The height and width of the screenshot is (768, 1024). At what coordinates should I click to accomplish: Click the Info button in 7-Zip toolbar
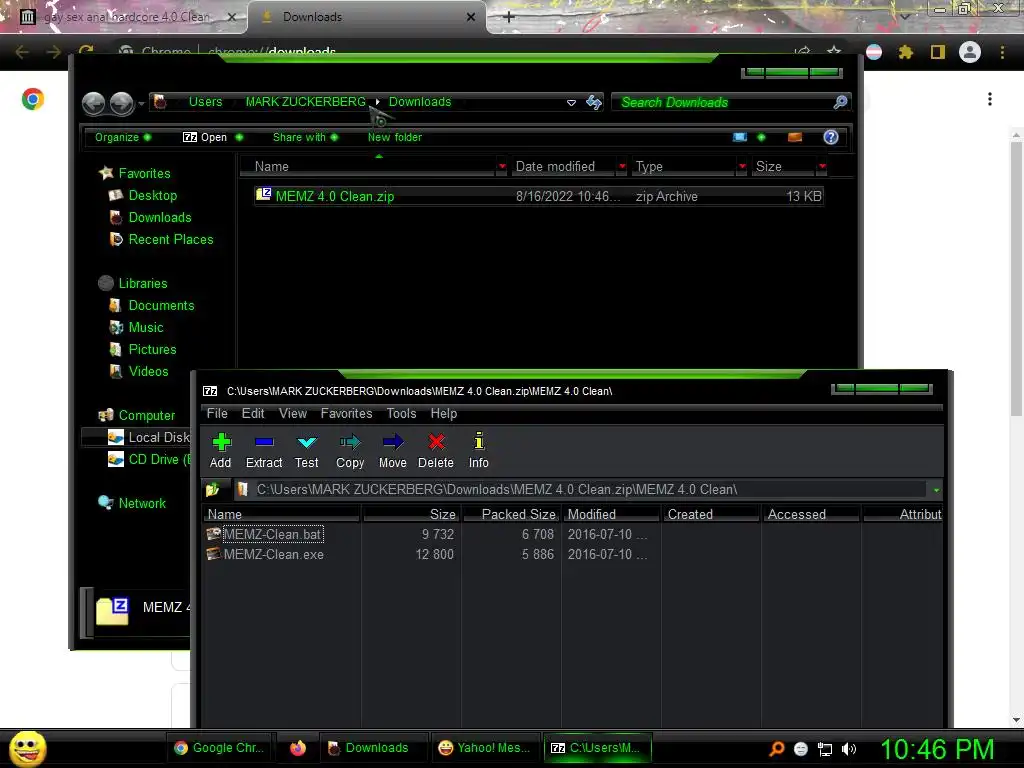(x=479, y=451)
